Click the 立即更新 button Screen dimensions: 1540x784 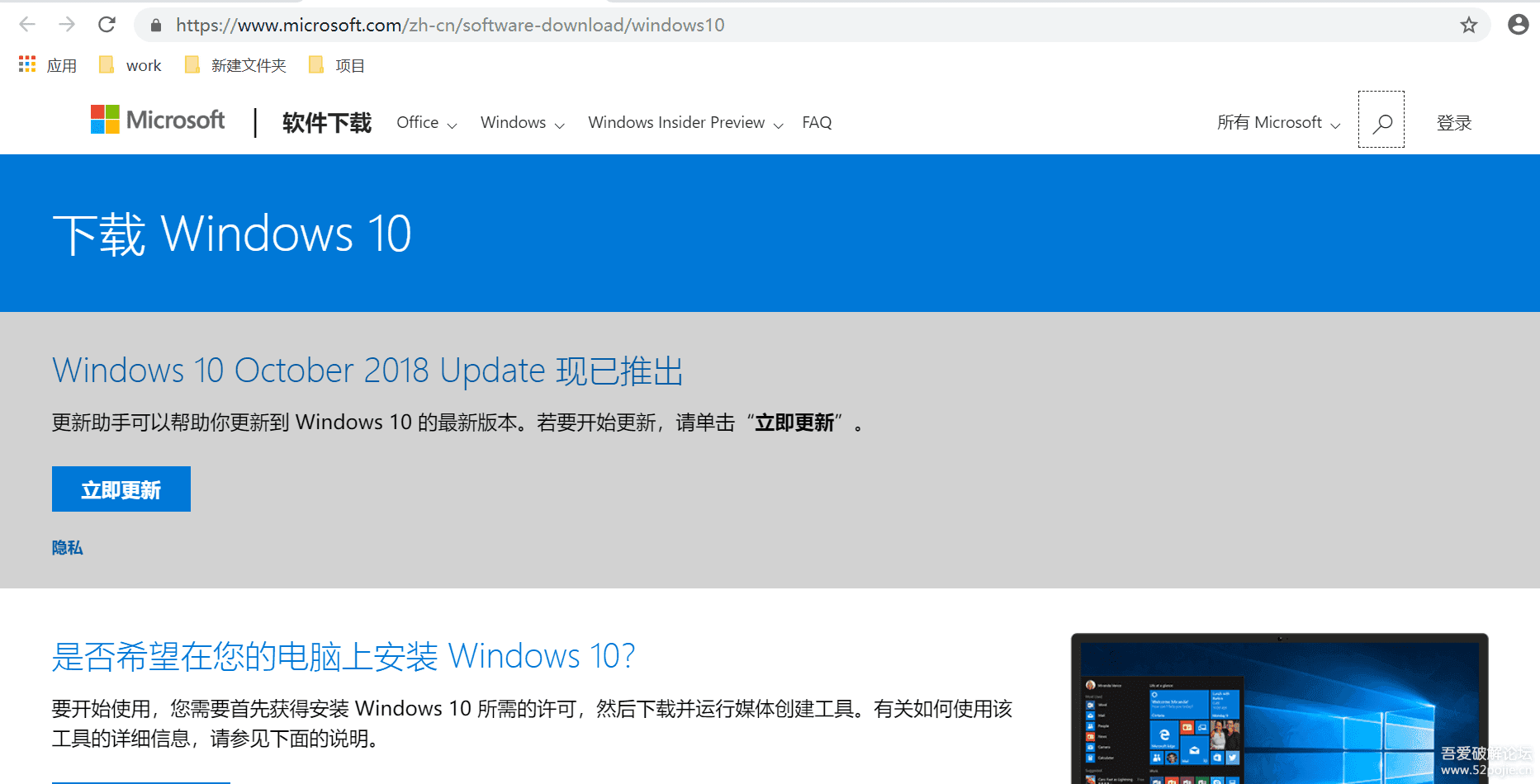tap(121, 489)
